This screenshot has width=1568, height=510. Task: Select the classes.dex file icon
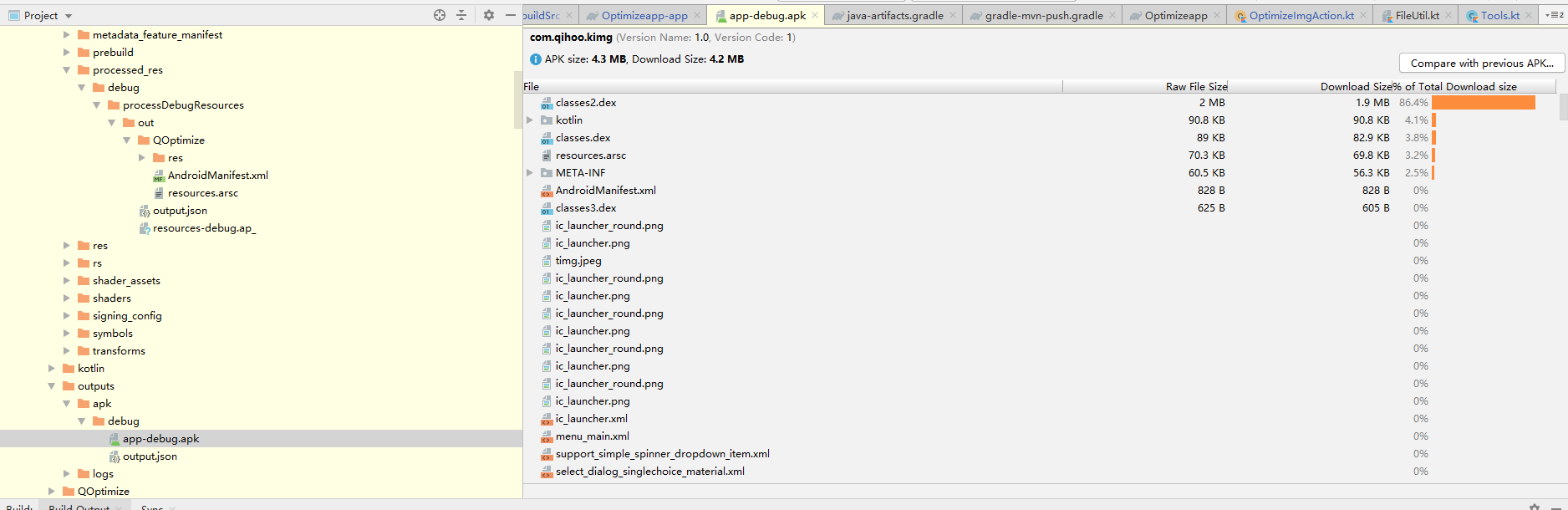pyautogui.click(x=547, y=138)
